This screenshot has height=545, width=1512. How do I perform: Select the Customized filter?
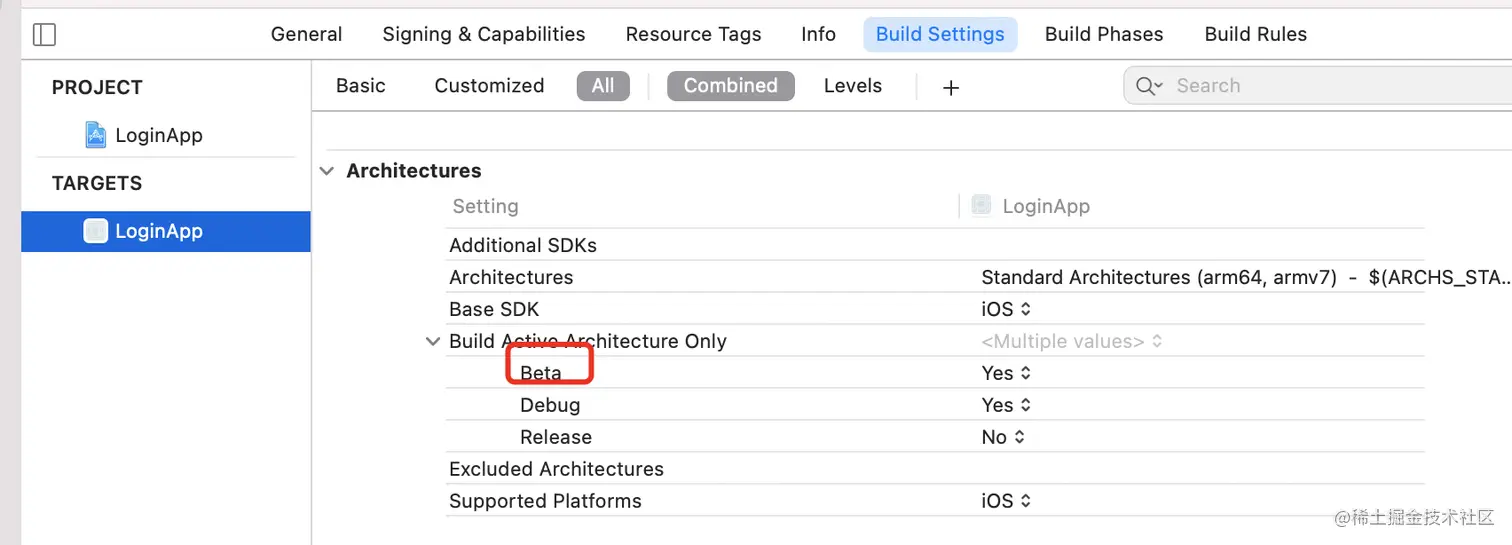coord(489,86)
